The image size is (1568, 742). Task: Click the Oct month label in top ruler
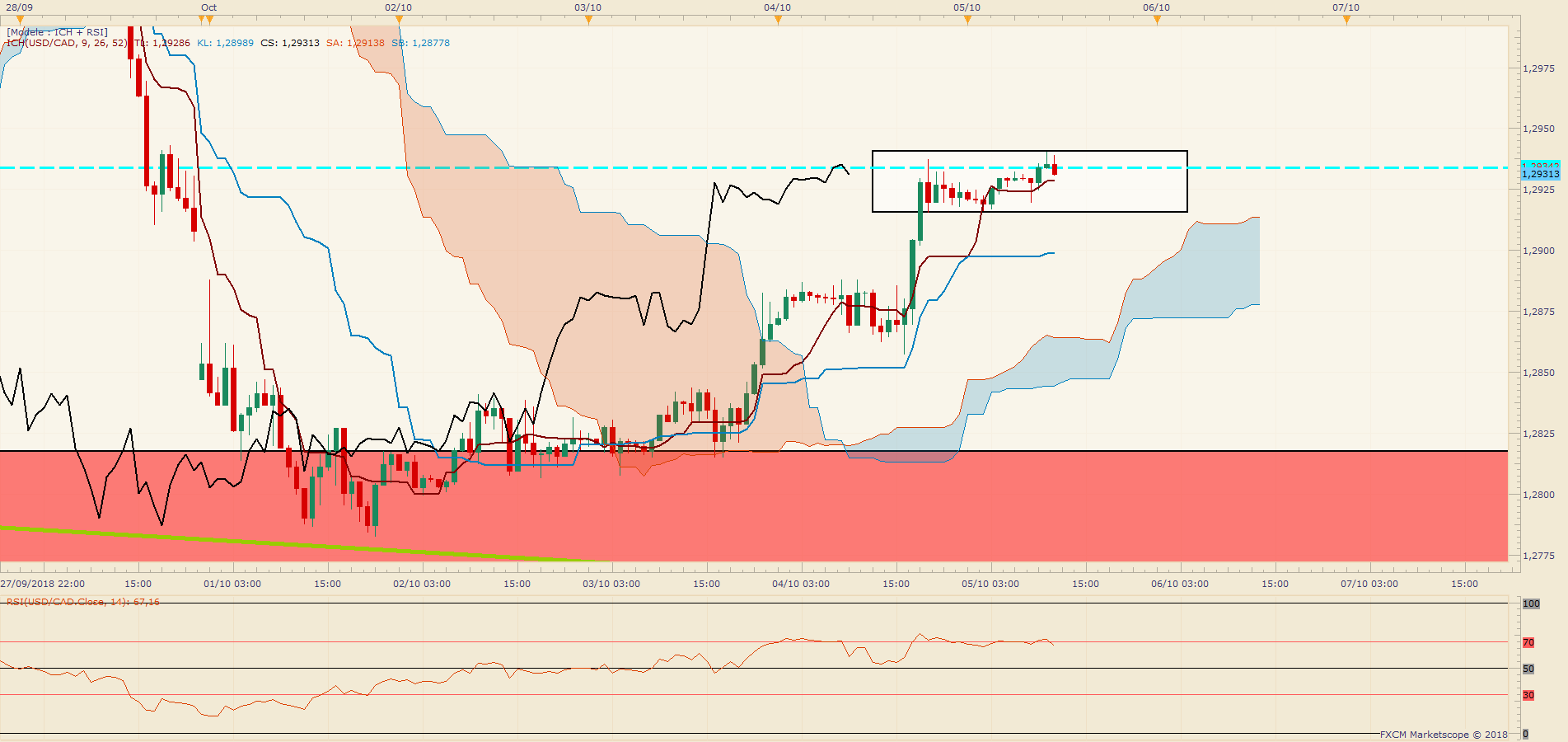[209, 7]
